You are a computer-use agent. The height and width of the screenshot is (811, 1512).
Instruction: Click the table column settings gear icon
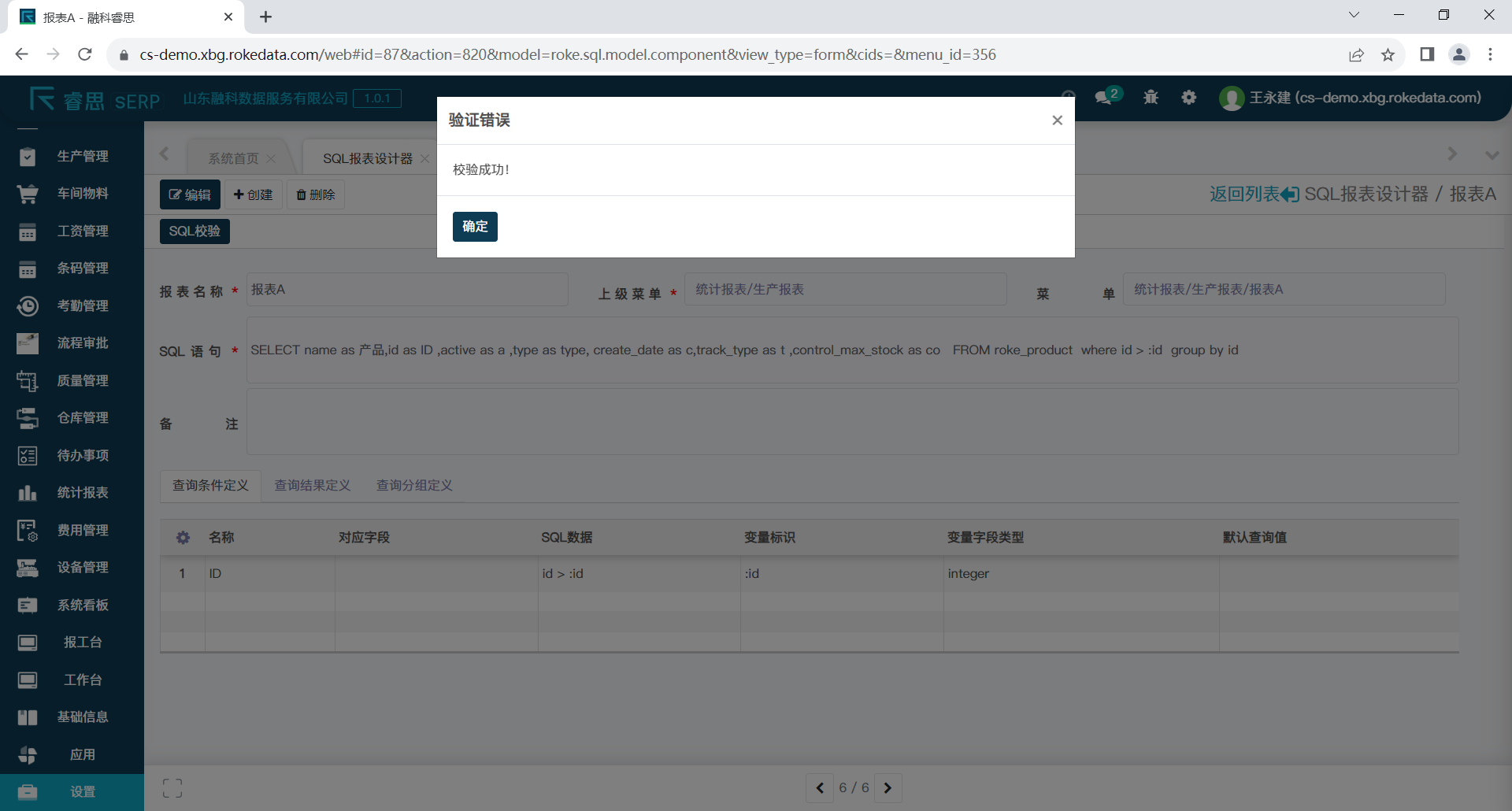[183, 538]
